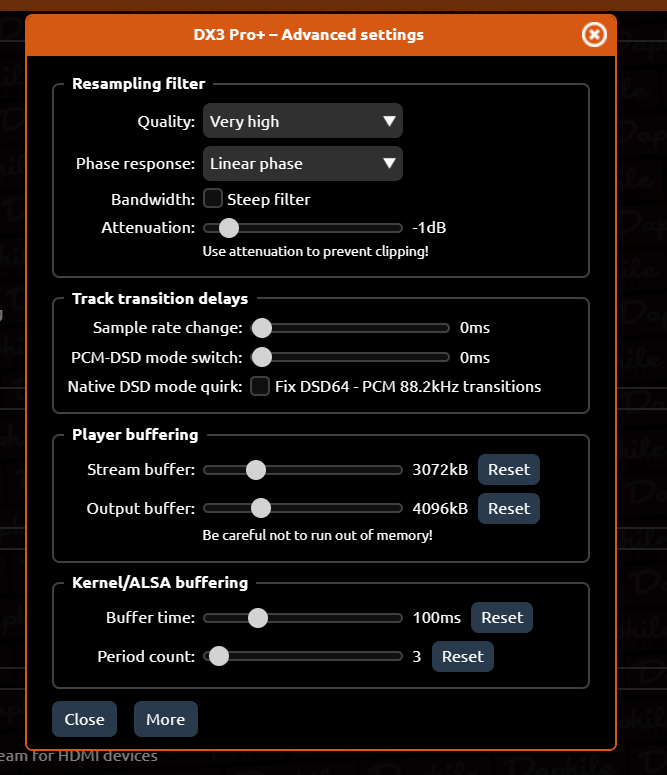Click the dialog title DX3 Pro+ – Advanced settings

309,35
